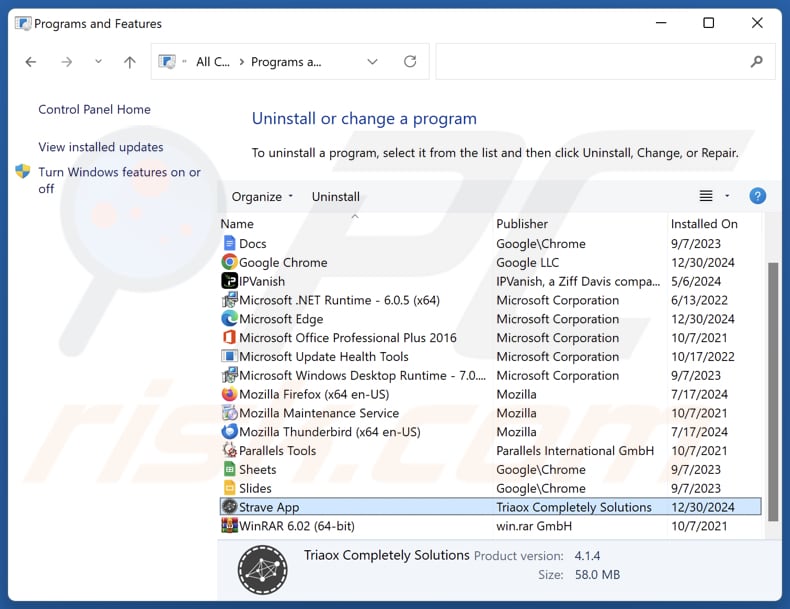The height and width of the screenshot is (609, 790).
Task: Open Turn Windows features on or off
Action: coord(119,180)
